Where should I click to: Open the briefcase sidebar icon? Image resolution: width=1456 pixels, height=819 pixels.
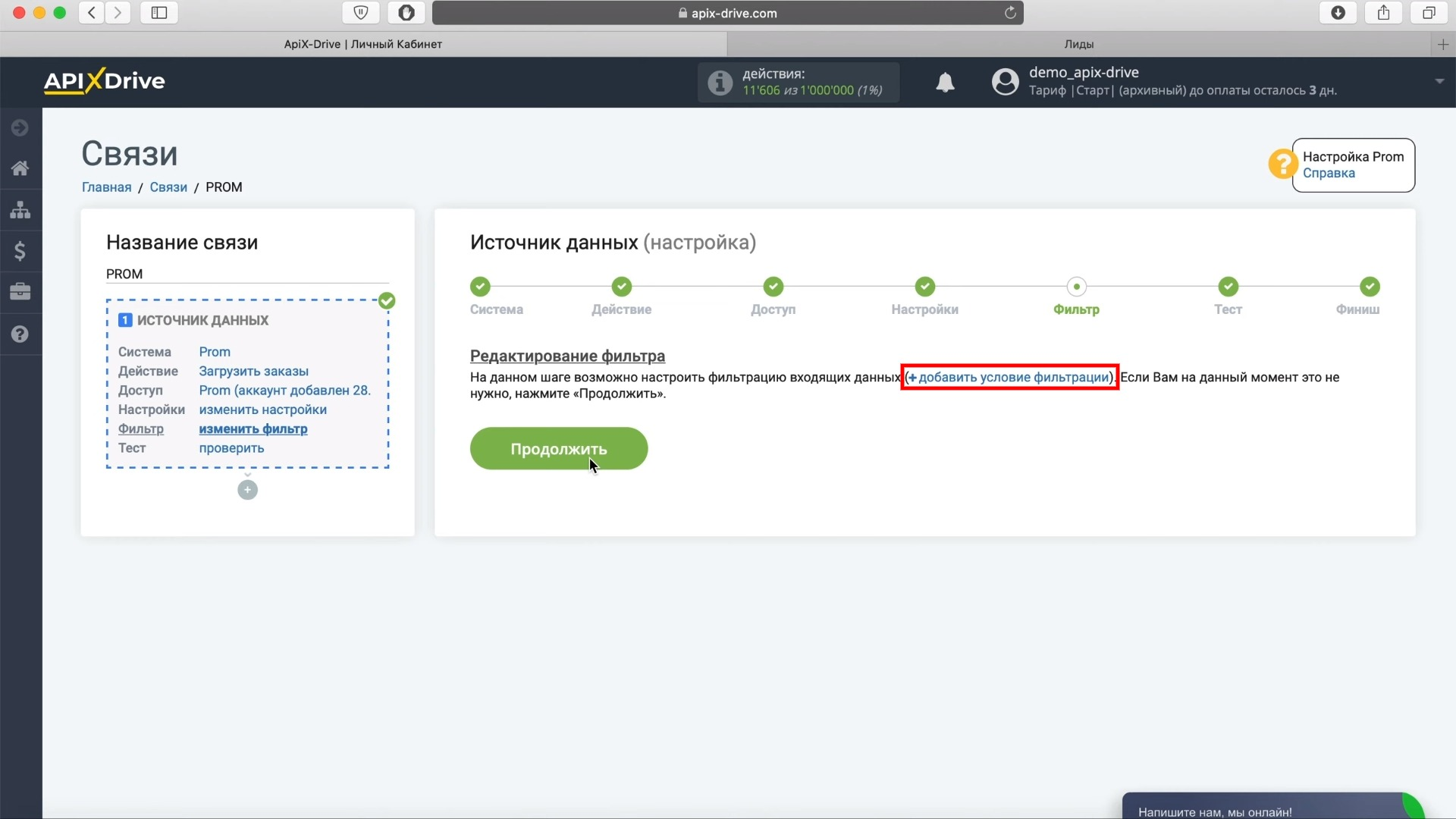coord(20,292)
